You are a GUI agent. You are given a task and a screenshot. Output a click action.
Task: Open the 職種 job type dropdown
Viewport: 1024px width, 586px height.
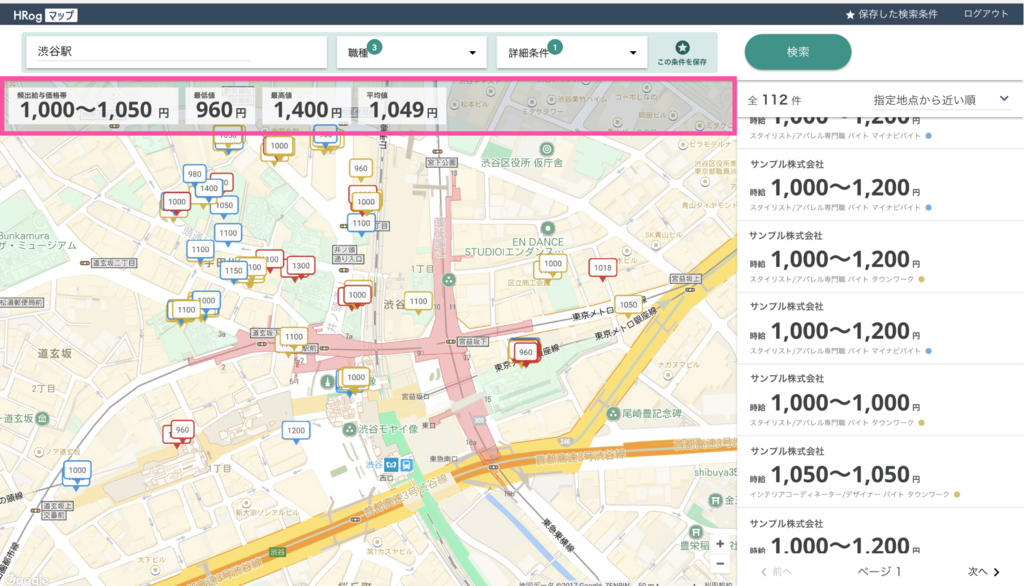[411, 52]
